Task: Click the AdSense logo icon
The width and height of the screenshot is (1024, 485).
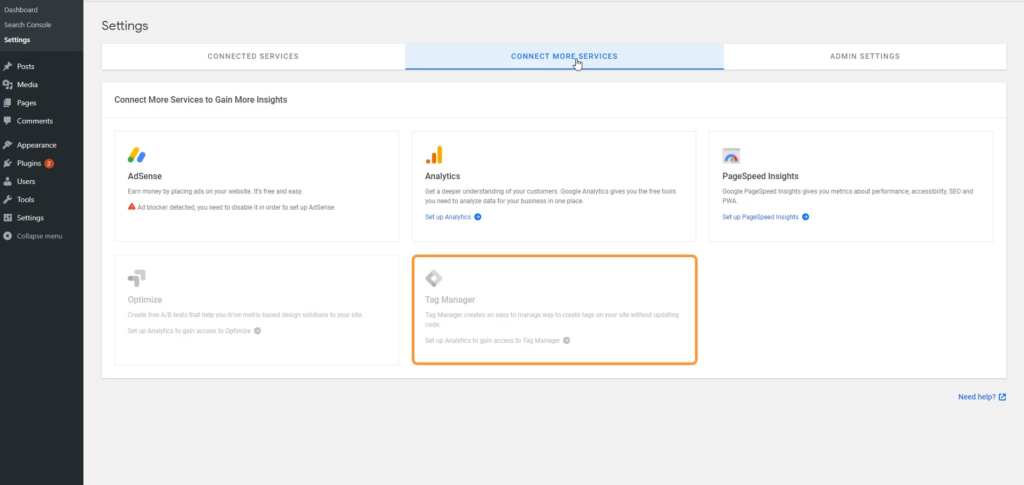Action: coord(137,155)
